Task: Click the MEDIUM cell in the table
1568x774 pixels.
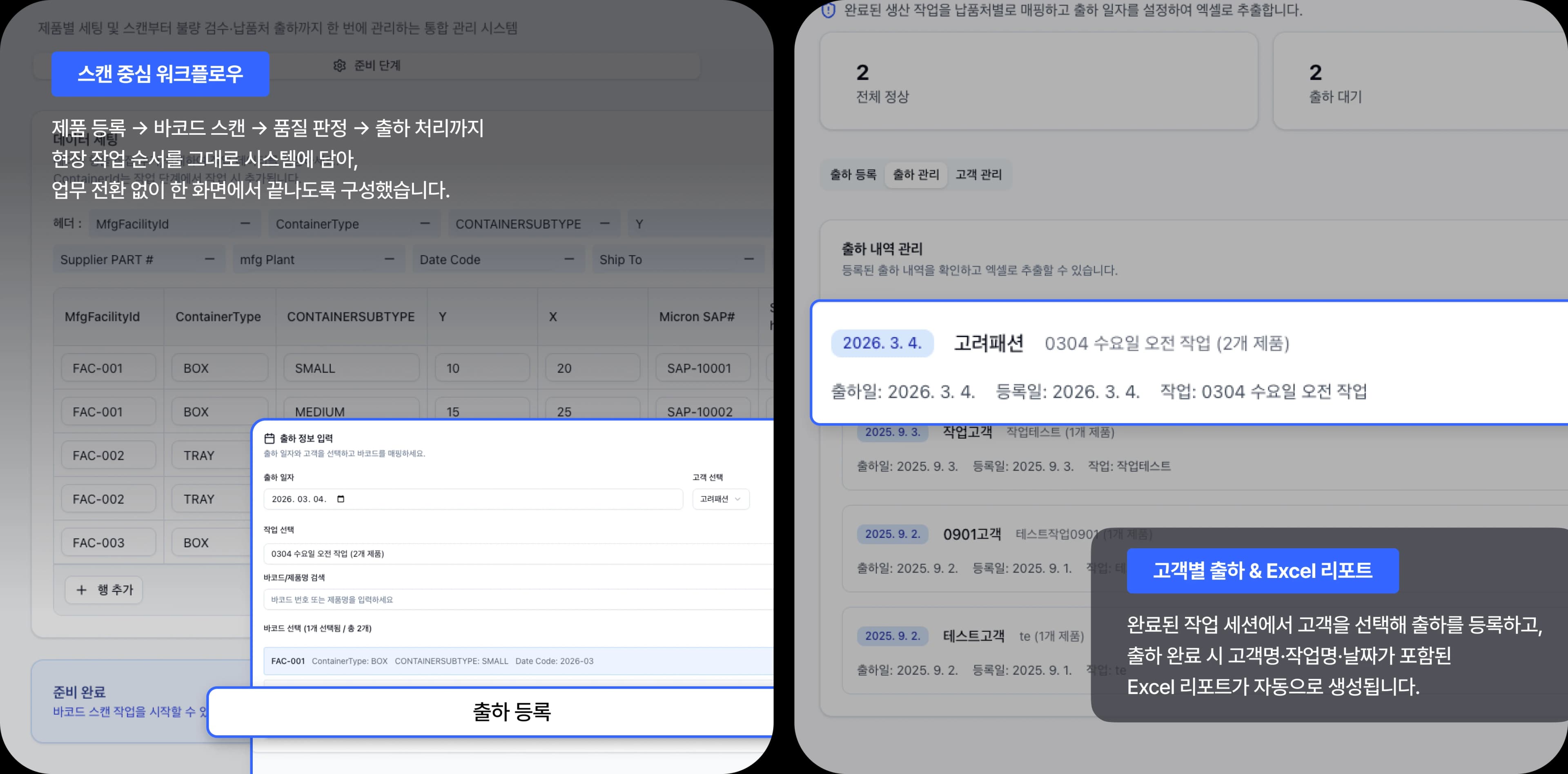Action: [351, 409]
